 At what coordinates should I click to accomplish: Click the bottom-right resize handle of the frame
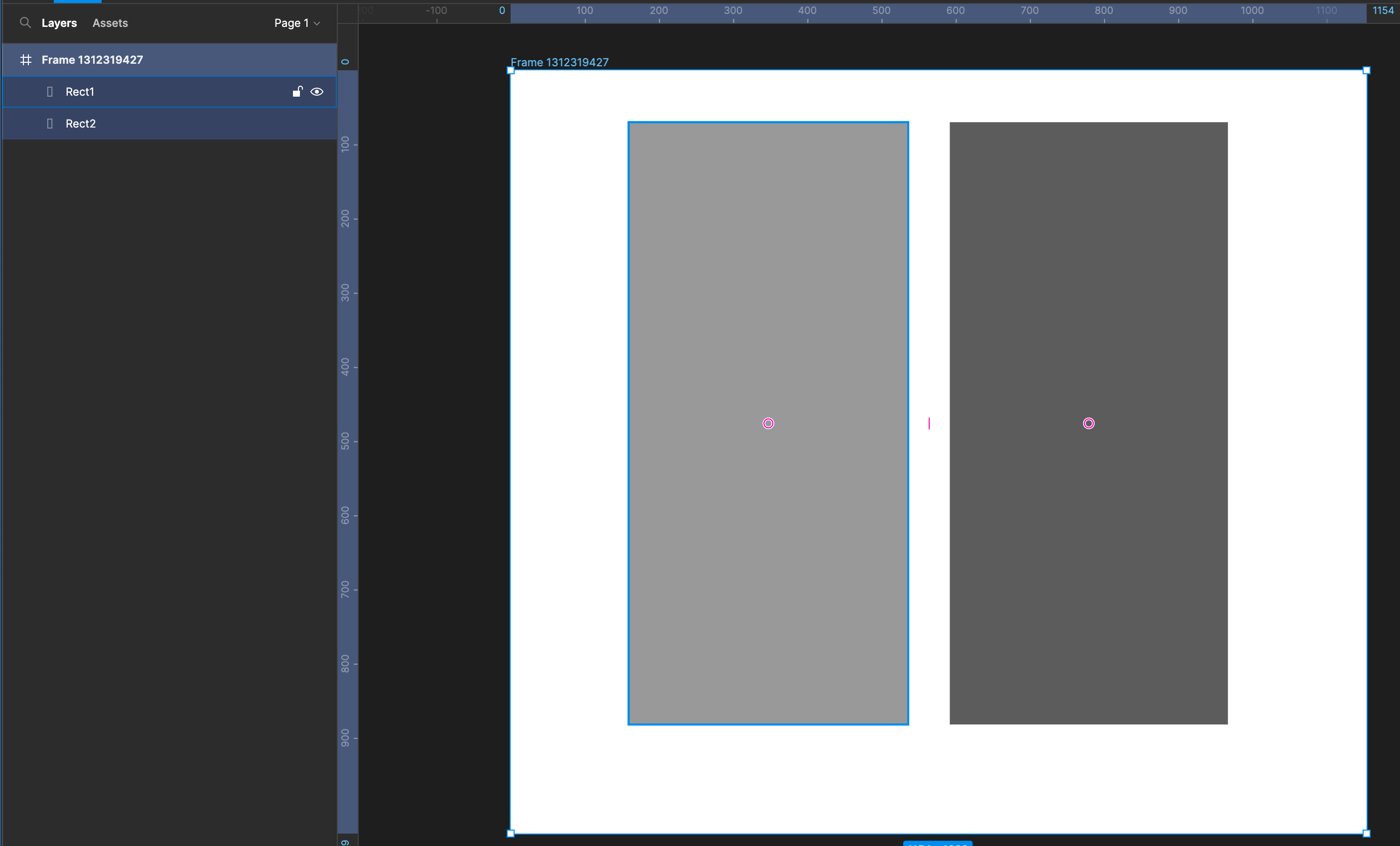[1367, 834]
